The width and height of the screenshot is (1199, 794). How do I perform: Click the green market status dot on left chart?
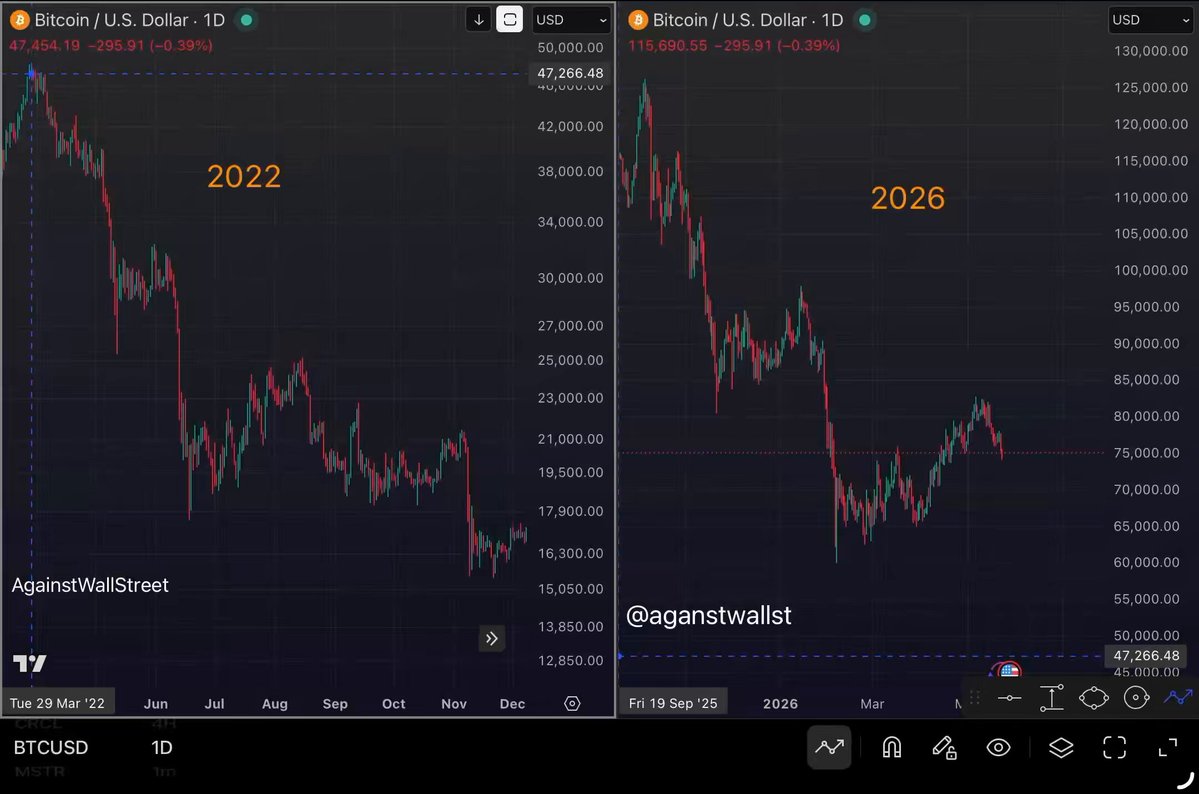point(246,20)
